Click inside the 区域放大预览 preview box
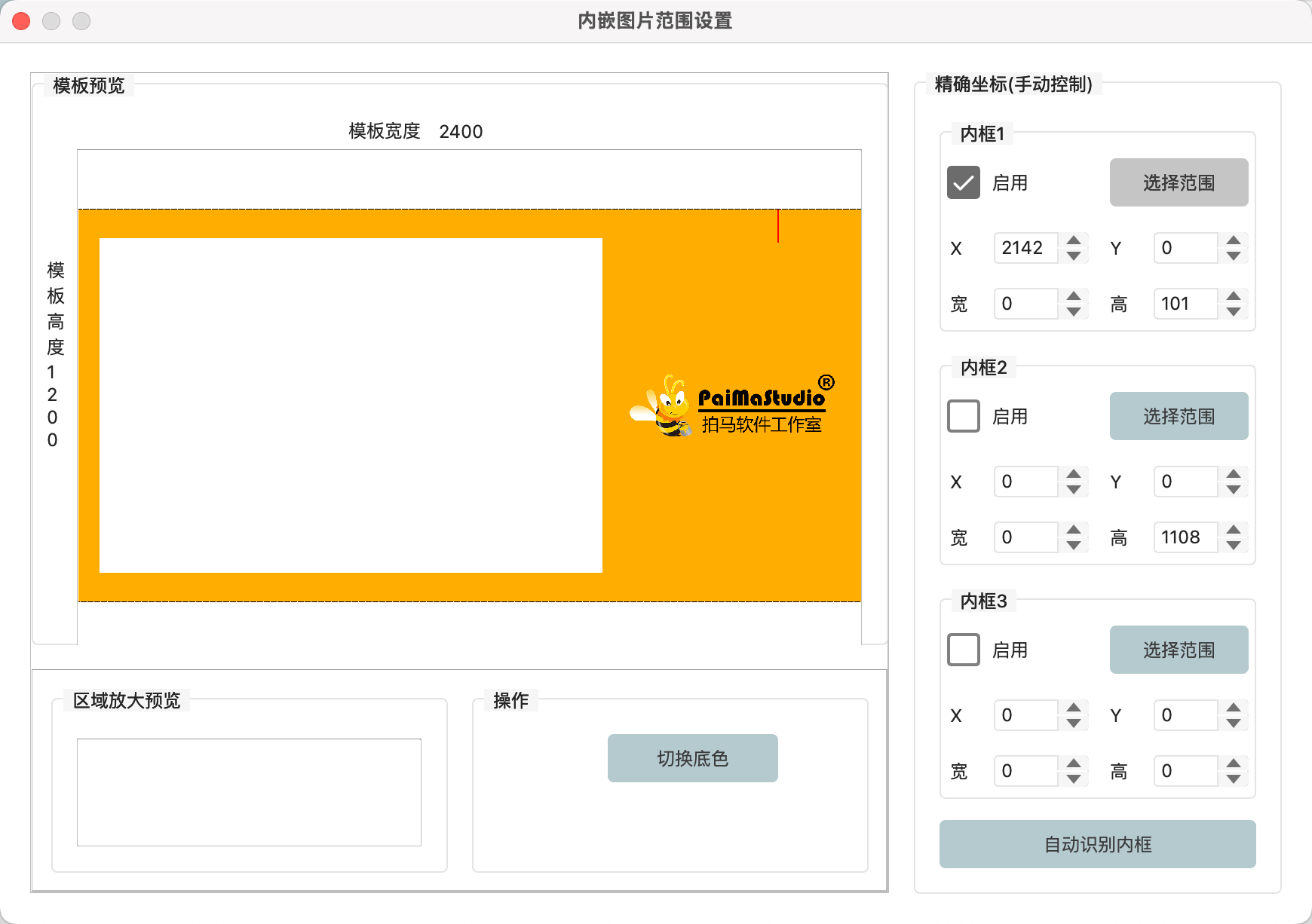This screenshot has height=924, width=1312. [x=249, y=792]
